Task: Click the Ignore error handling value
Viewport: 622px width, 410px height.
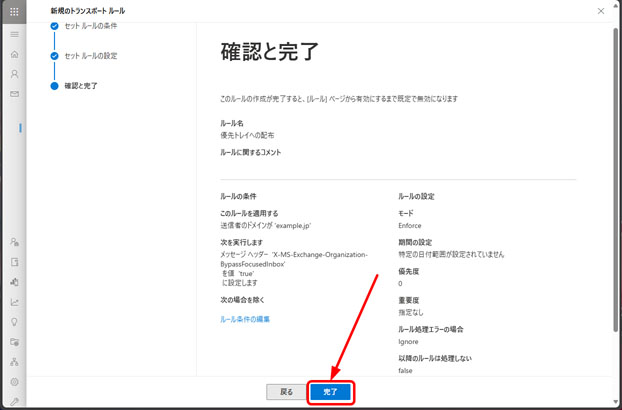Action: pyautogui.click(x=408, y=342)
